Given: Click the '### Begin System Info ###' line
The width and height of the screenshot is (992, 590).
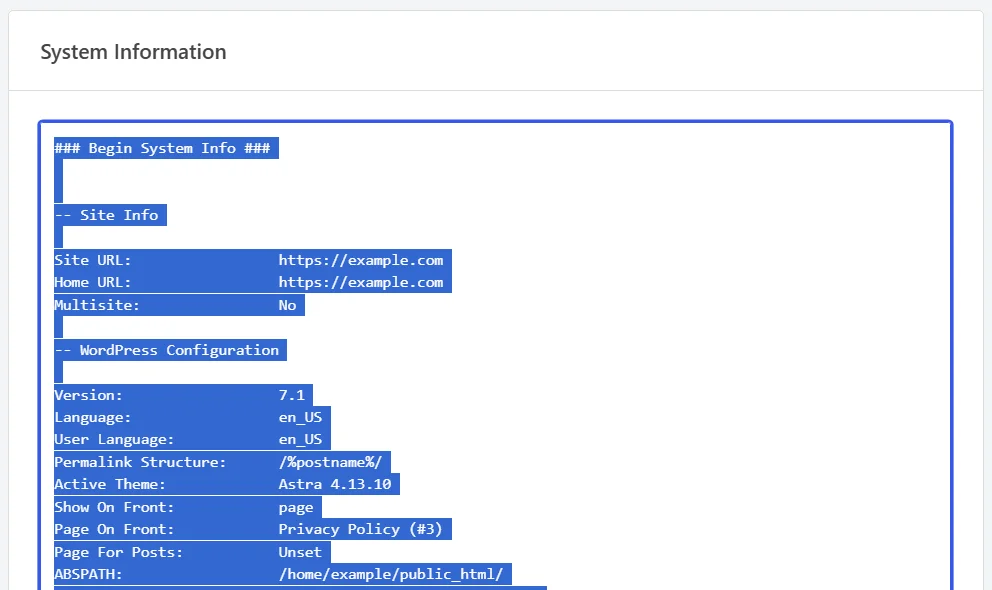Looking at the screenshot, I should [163, 148].
